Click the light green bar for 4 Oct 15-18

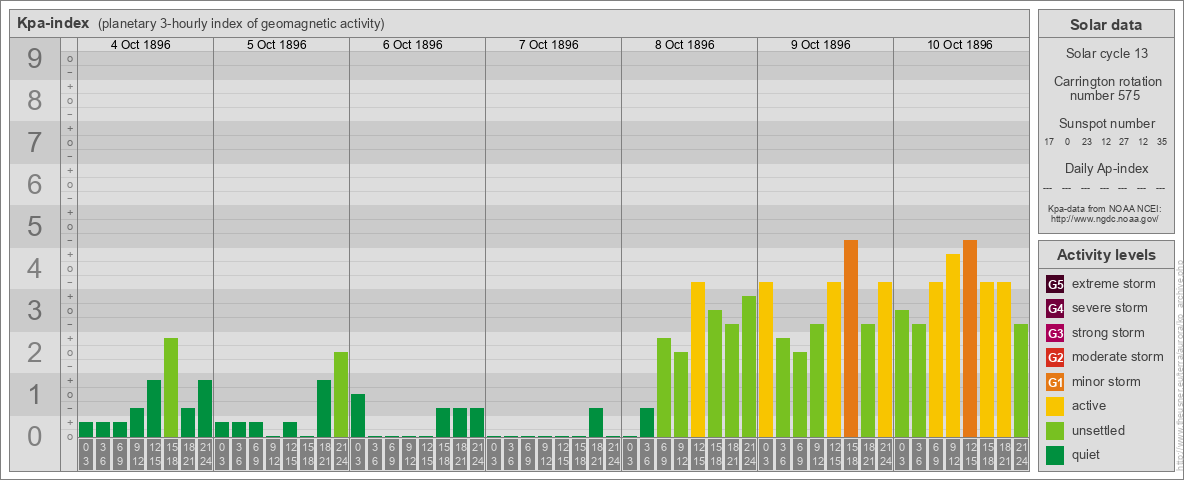point(171,387)
